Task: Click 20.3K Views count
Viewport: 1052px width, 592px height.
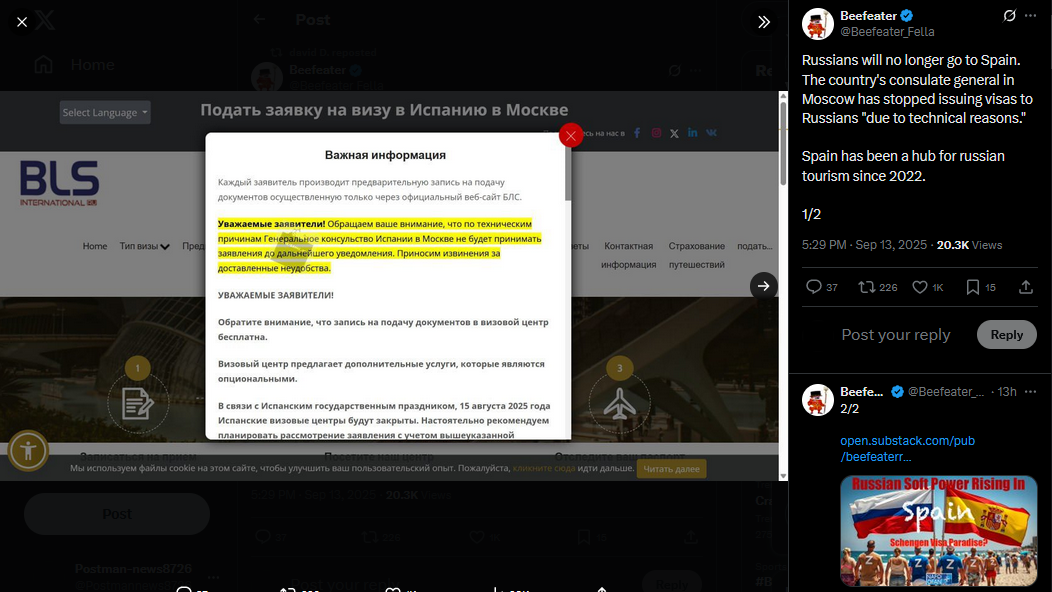Action: click(969, 245)
